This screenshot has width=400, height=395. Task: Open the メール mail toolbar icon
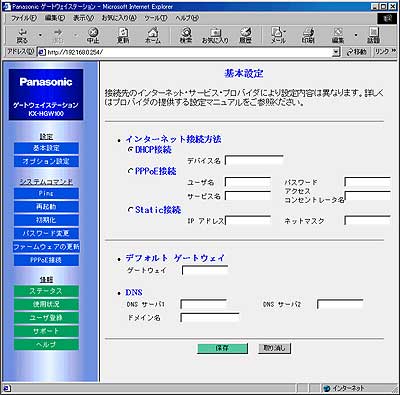(278, 35)
